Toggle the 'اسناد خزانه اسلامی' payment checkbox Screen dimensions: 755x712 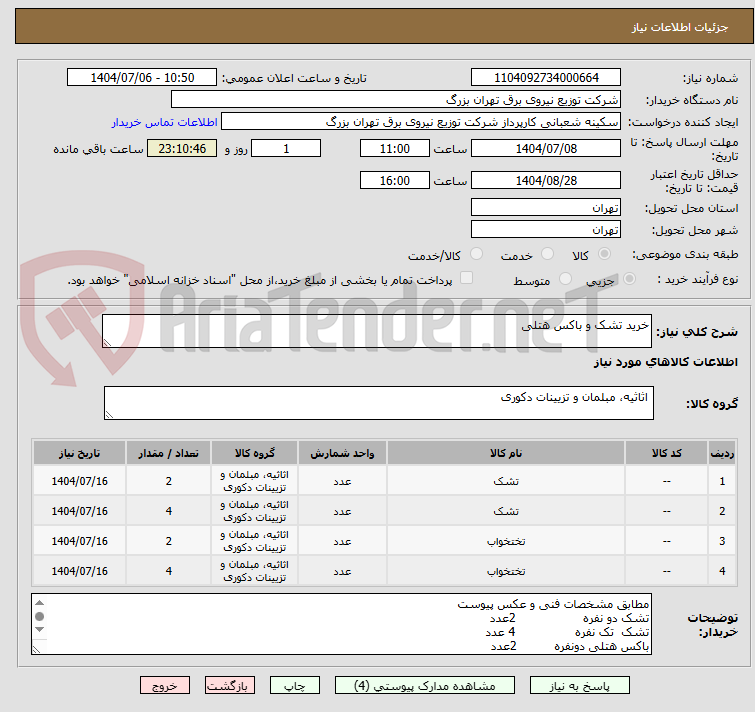(x=466, y=279)
